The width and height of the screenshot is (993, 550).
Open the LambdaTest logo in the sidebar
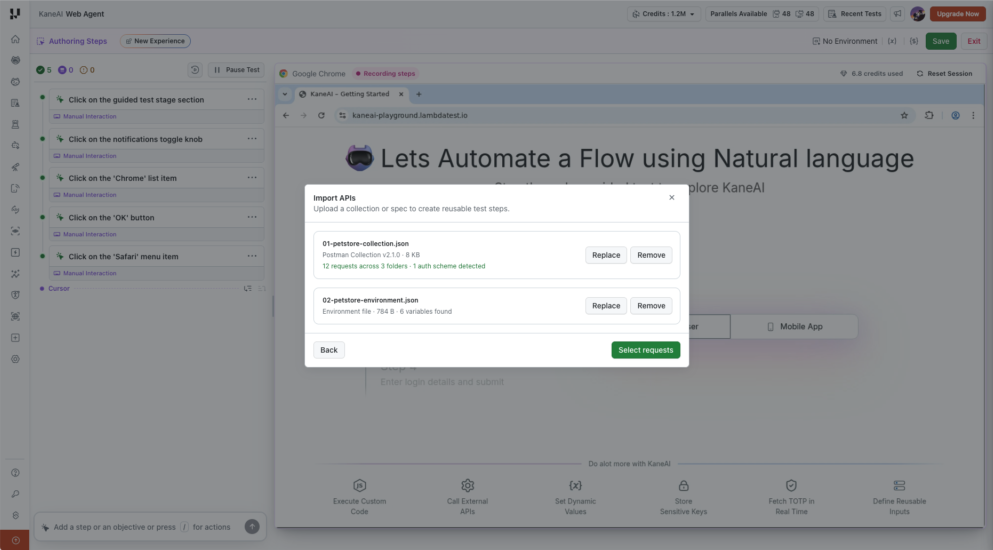coord(15,13)
